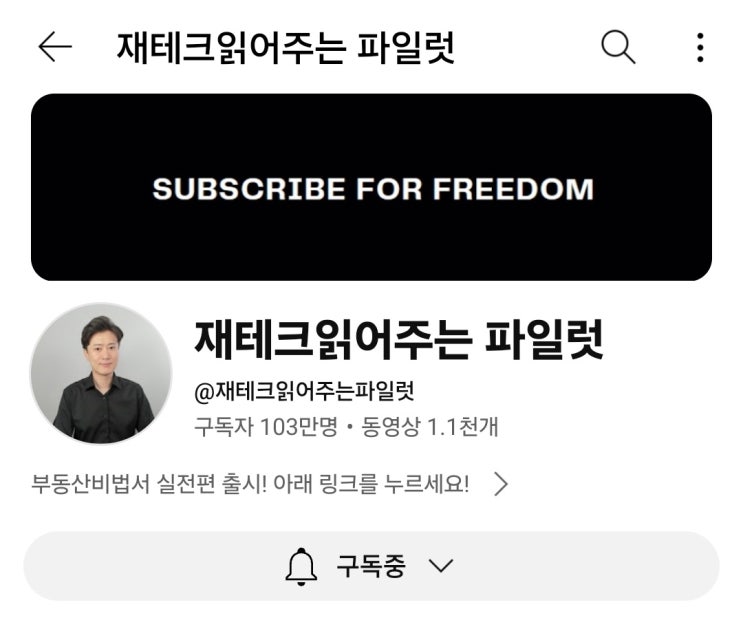The height and width of the screenshot is (640, 743).
Task: Open the channel profile picture
Action: (x=101, y=374)
